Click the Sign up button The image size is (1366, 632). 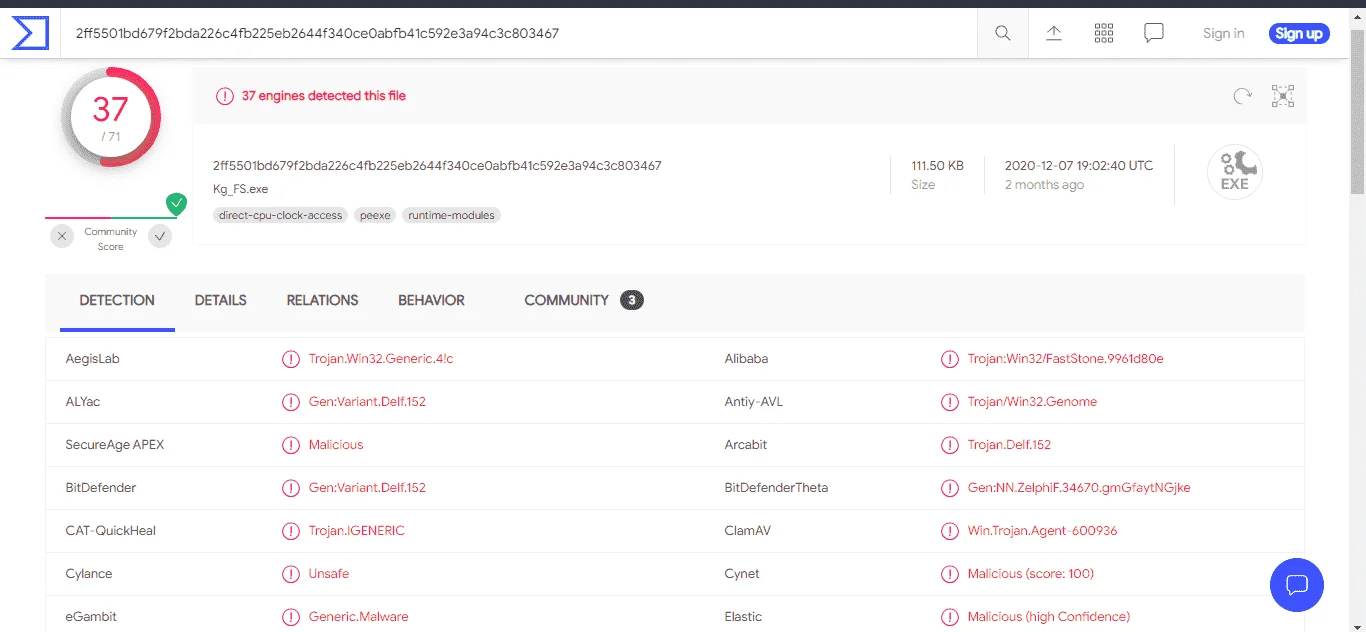tap(1299, 33)
